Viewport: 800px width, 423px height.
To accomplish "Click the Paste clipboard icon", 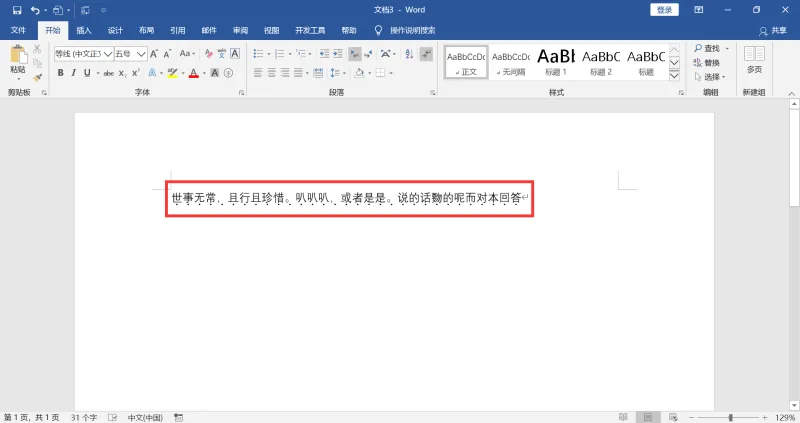I will (x=18, y=56).
